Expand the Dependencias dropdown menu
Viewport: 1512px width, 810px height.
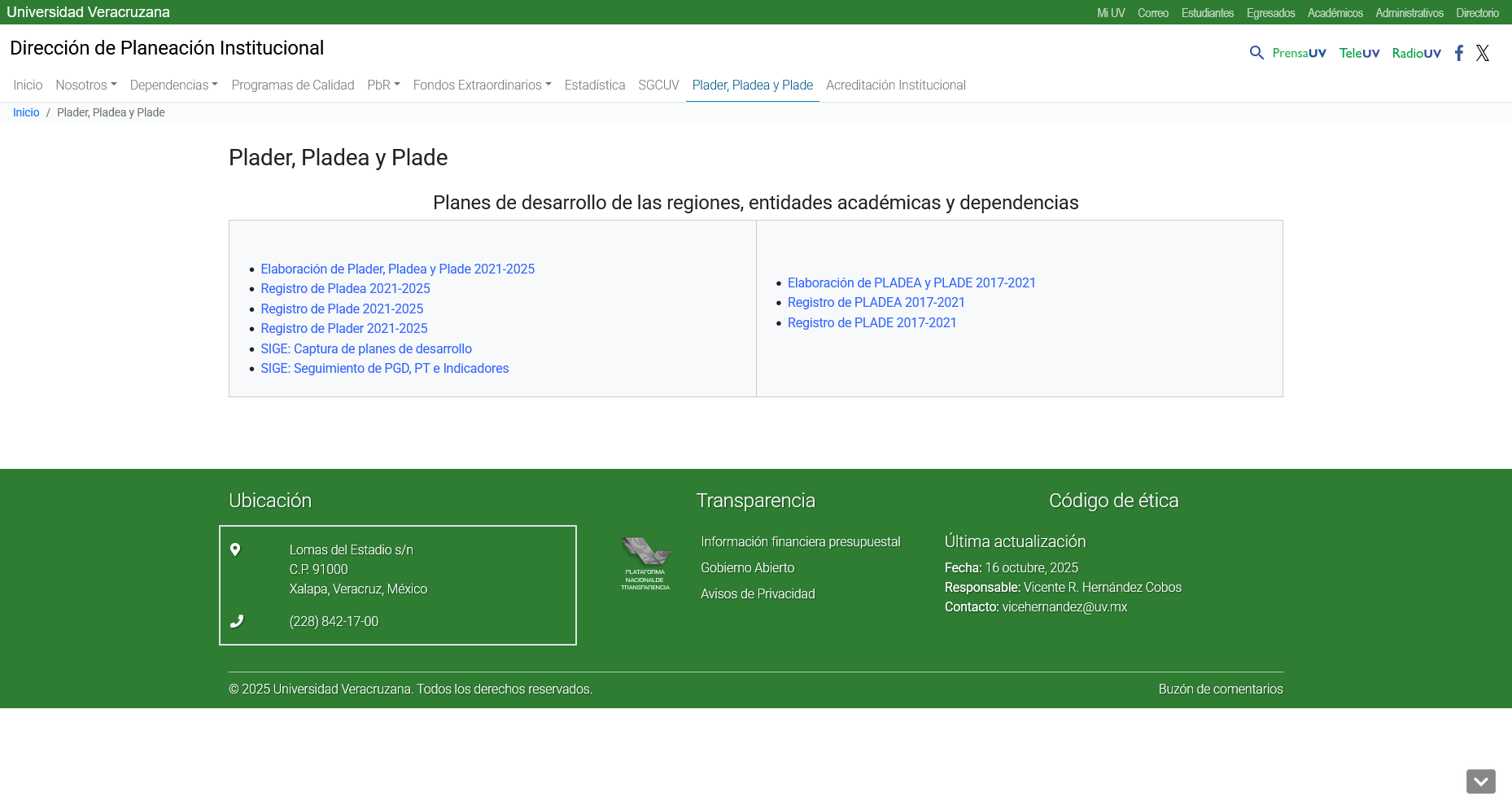tap(173, 85)
